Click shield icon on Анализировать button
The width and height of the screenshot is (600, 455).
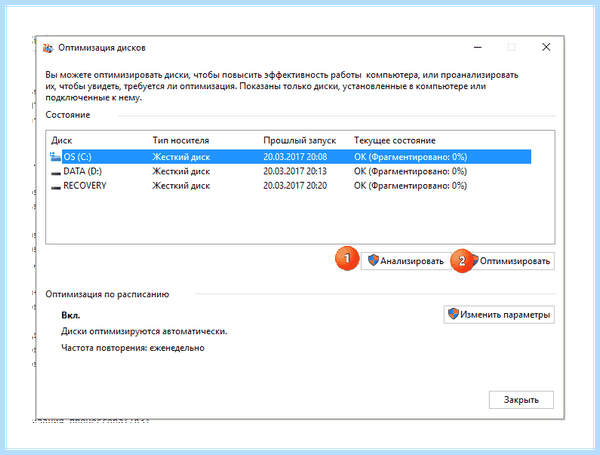373,261
